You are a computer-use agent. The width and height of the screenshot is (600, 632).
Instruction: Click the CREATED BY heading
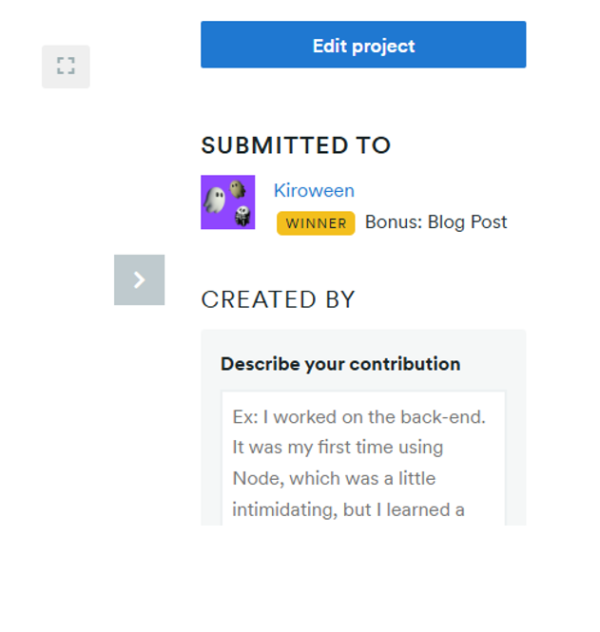click(x=278, y=299)
